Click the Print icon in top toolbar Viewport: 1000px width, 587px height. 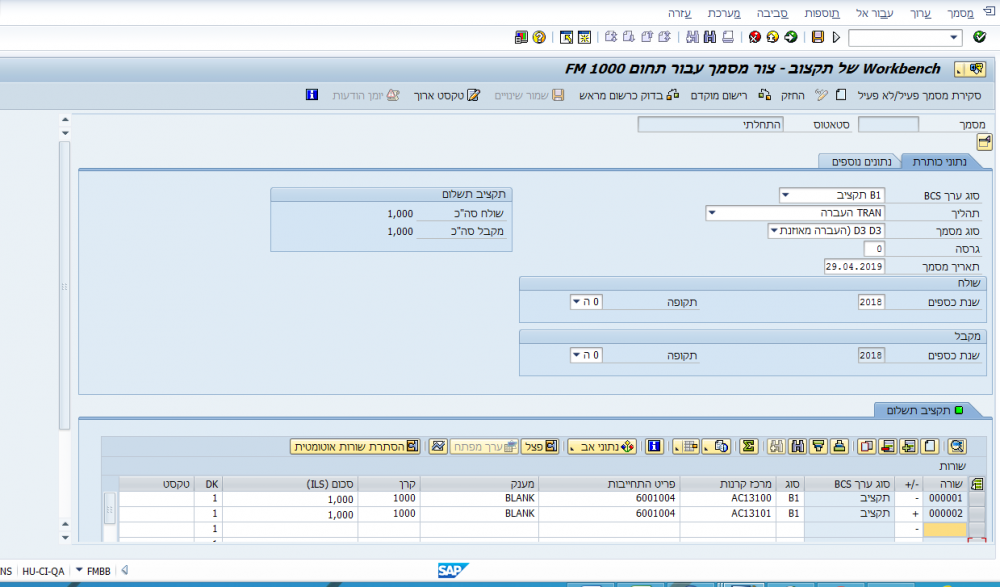(x=728, y=37)
